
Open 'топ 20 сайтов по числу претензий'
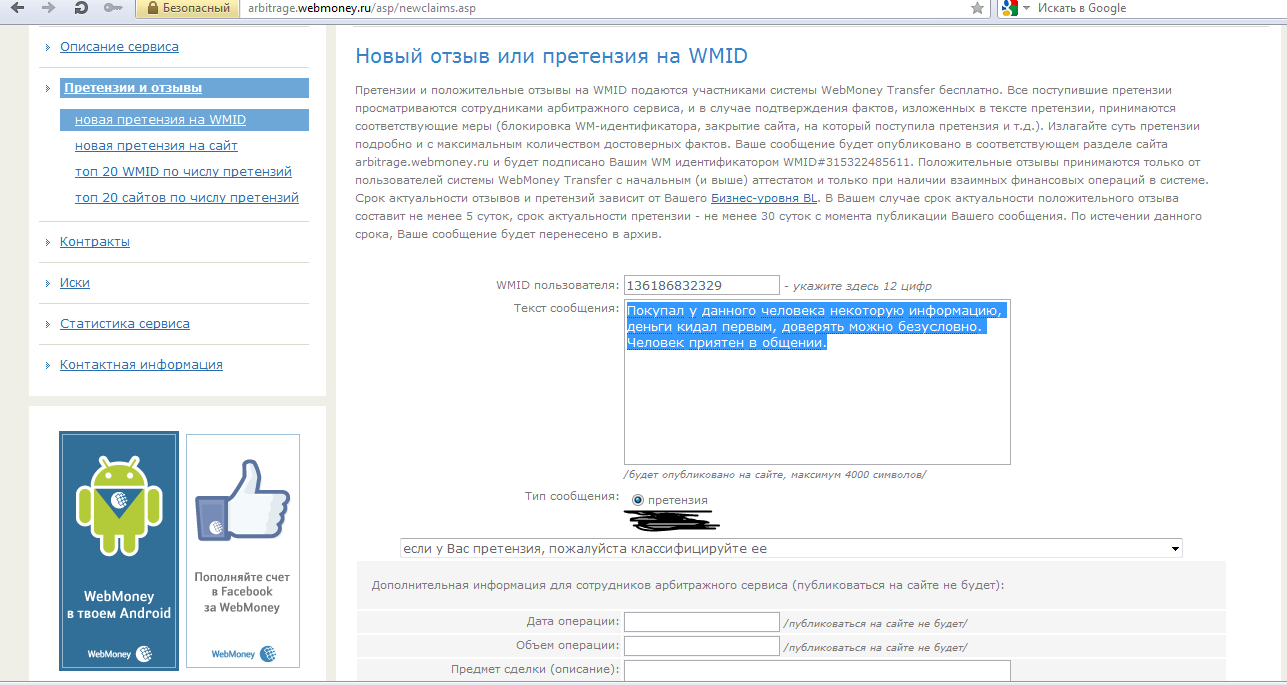187,198
